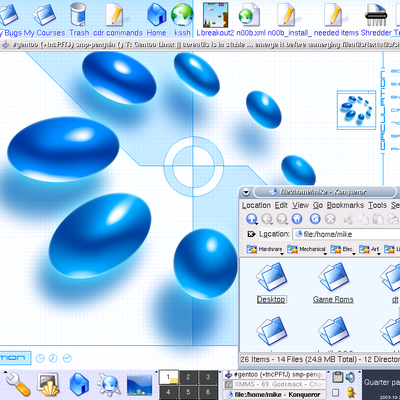Activate the file:/home/mike Konqueror taskbar entry

click(275, 394)
